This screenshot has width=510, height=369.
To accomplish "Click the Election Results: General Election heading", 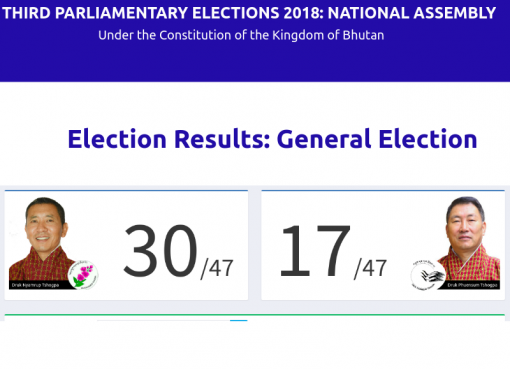I will pyautogui.click(x=272, y=139).
